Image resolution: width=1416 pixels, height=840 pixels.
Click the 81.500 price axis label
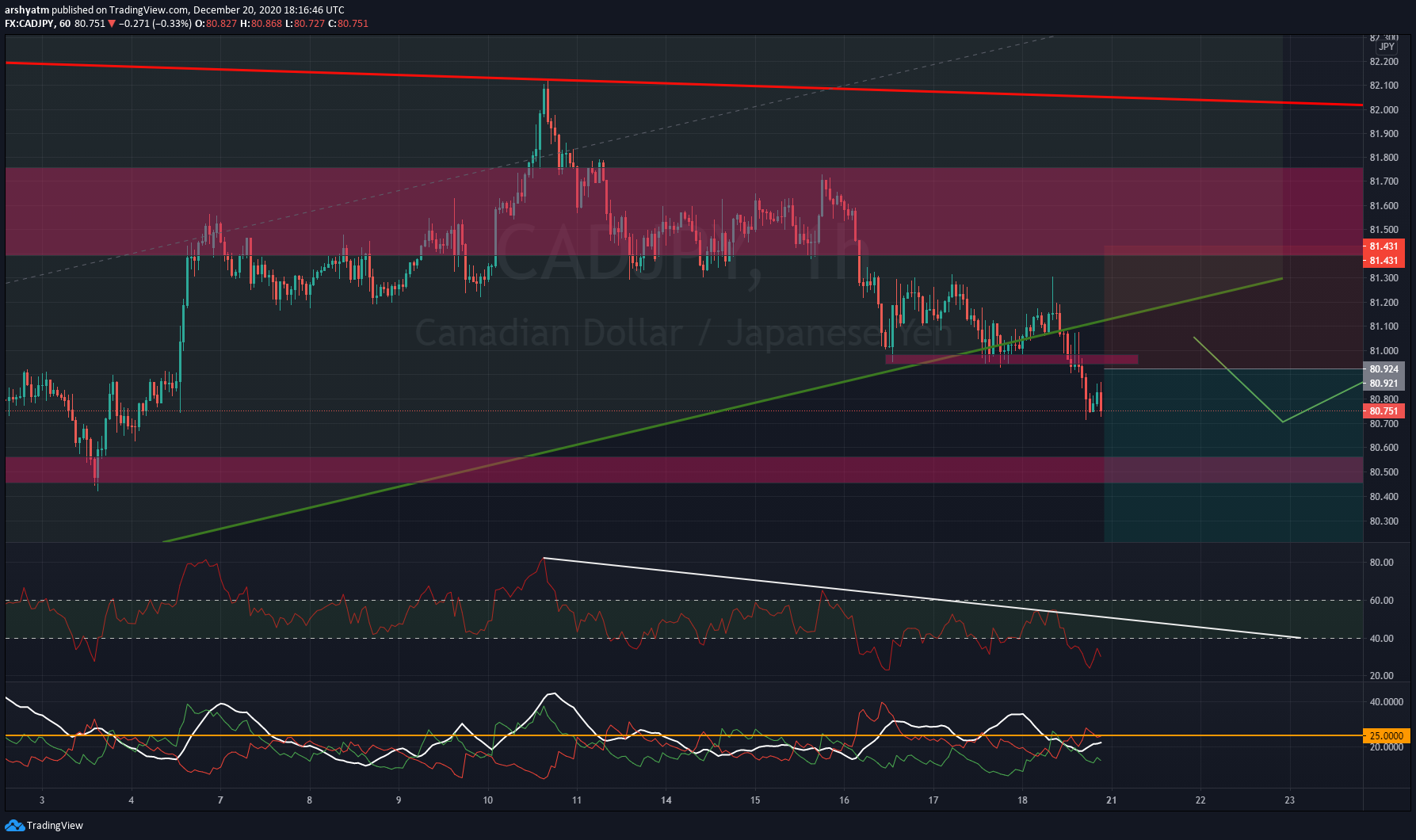click(x=1384, y=230)
